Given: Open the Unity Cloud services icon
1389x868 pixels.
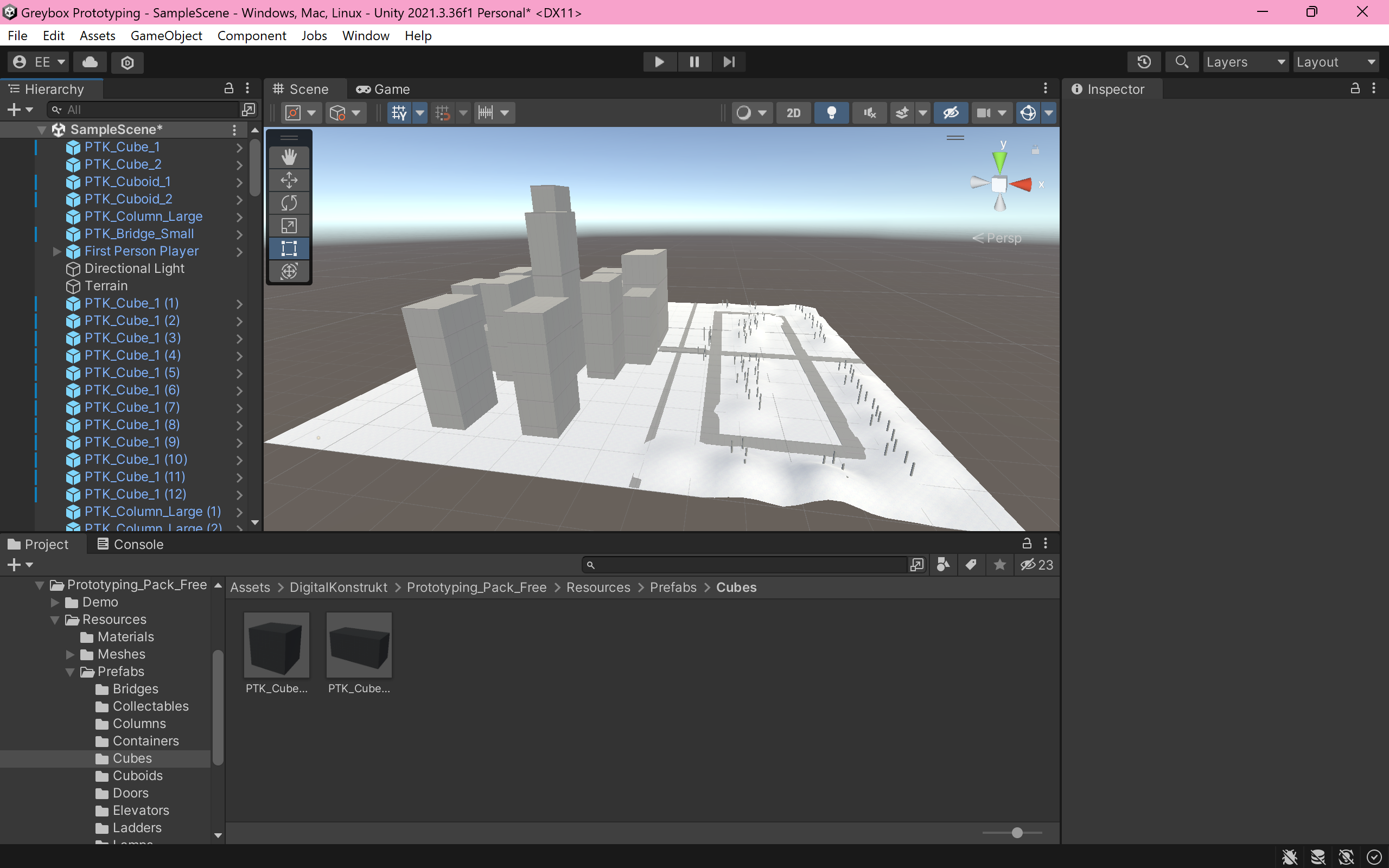Looking at the screenshot, I should tap(90, 62).
